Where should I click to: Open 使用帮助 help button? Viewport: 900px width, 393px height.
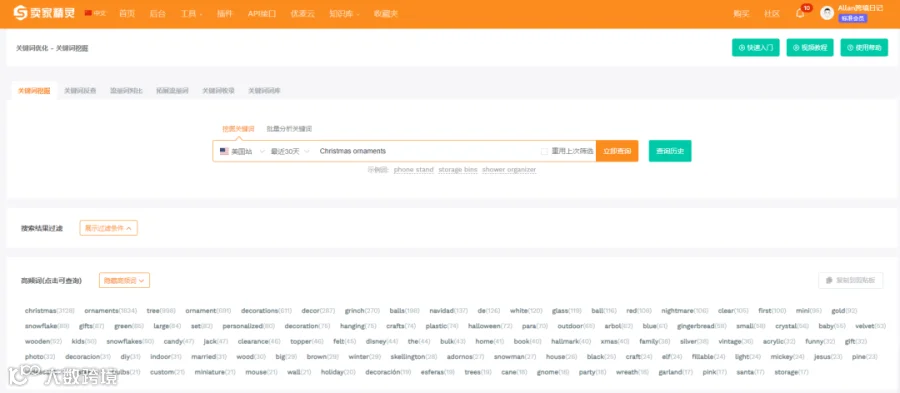(x=864, y=48)
